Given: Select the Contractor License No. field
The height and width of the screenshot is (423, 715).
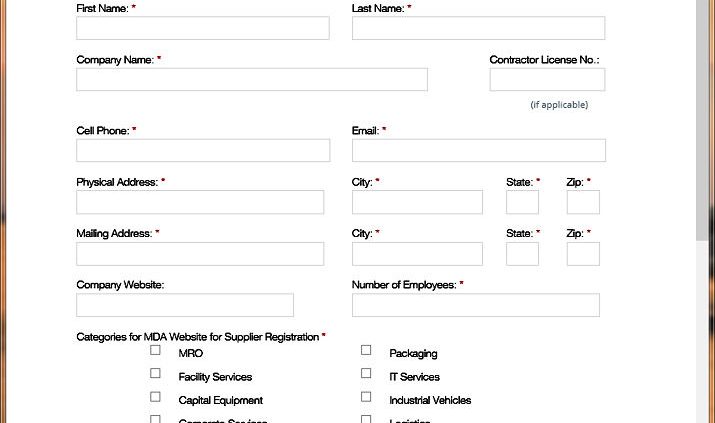Looking at the screenshot, I should pyautogui.click(x=547, y=79).
